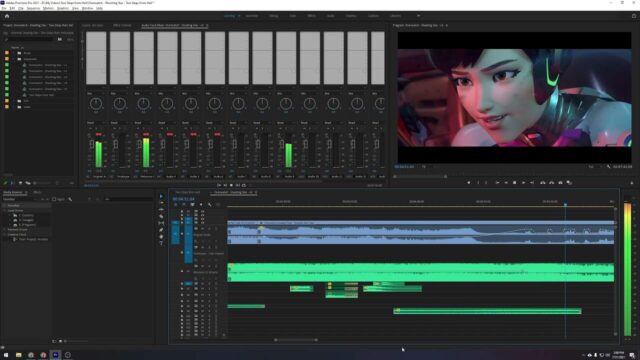Select the Slip tool
The image size is (640, 360).
click(x=161, y=223)
